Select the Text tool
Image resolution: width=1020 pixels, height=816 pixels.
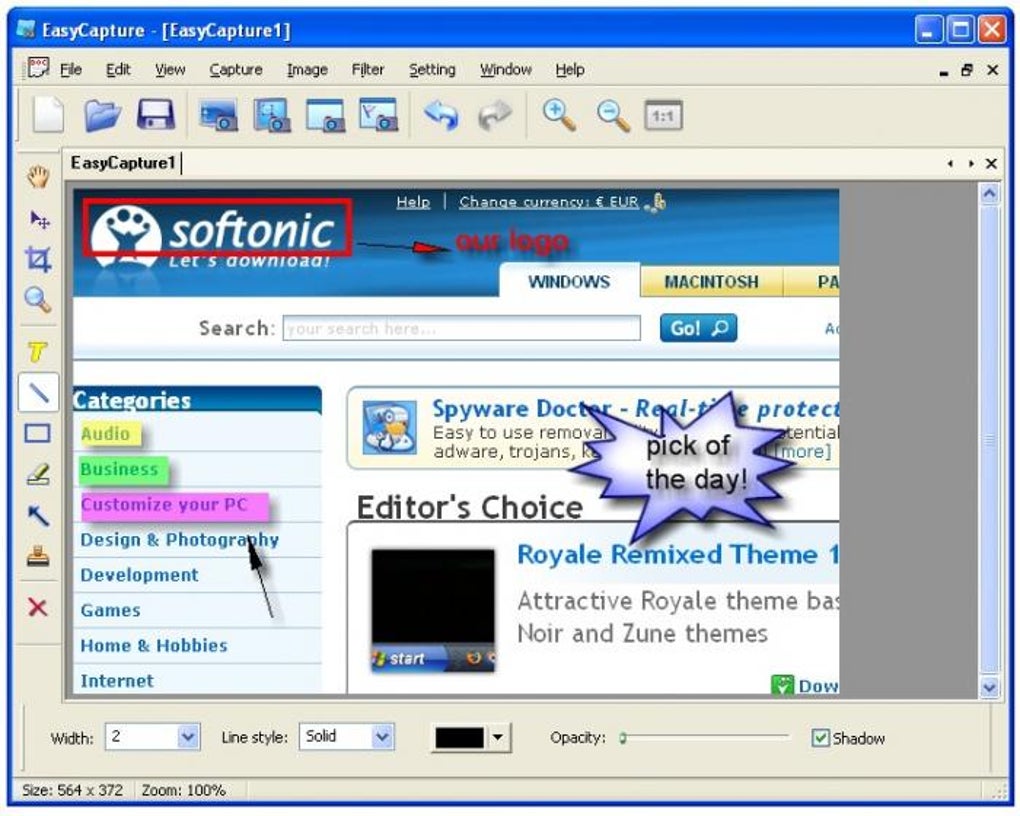(37, 352)
